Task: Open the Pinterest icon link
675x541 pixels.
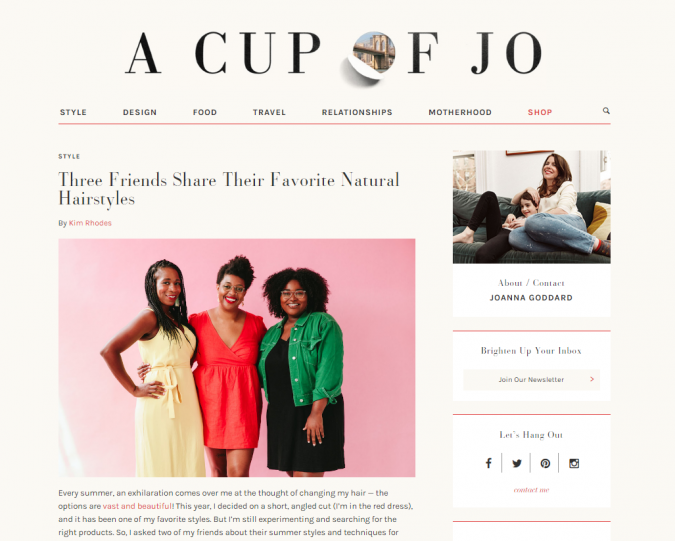Action: [x=545, y=464]
